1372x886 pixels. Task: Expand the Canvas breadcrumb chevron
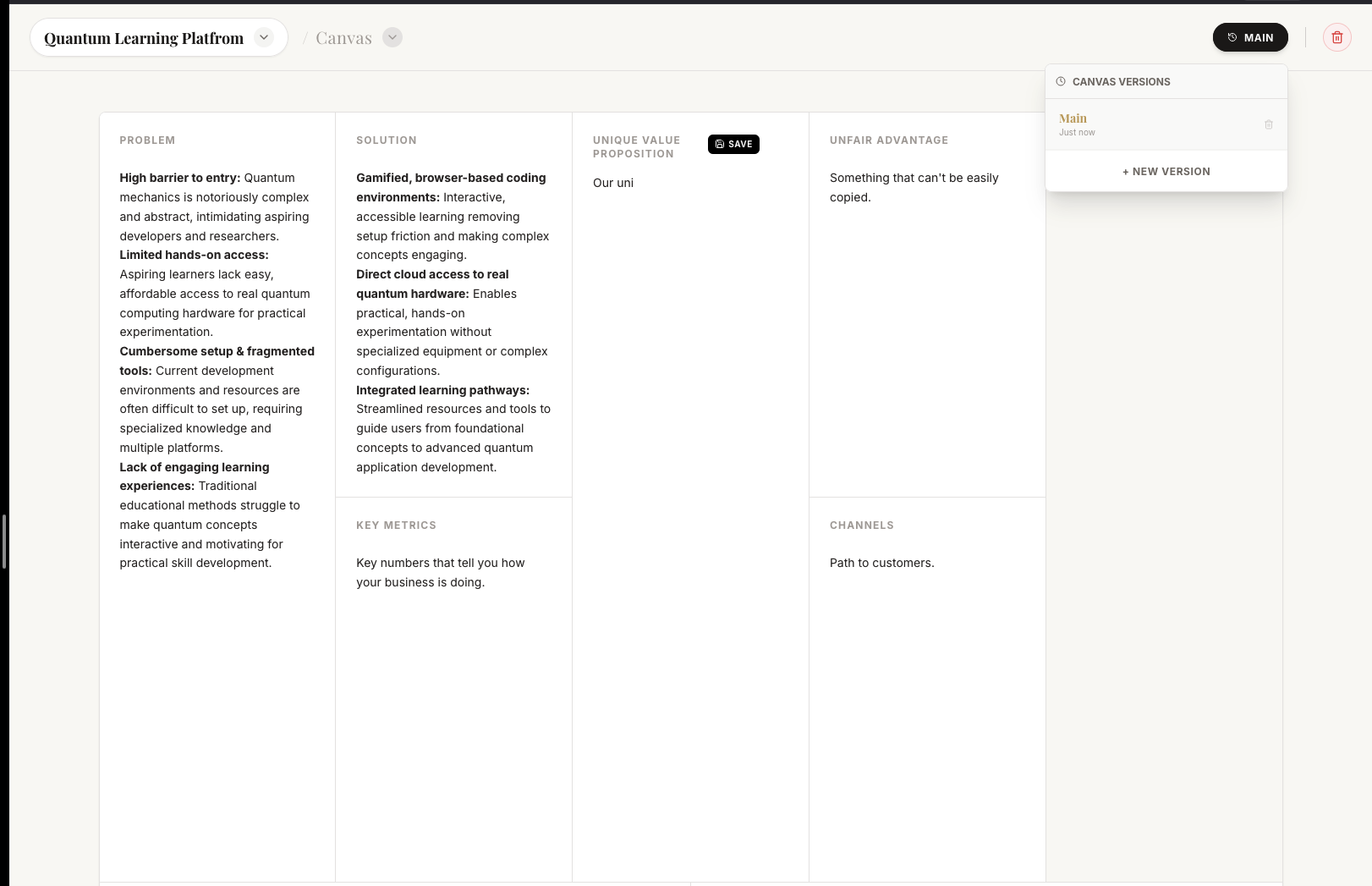click(x=391, y=37)
